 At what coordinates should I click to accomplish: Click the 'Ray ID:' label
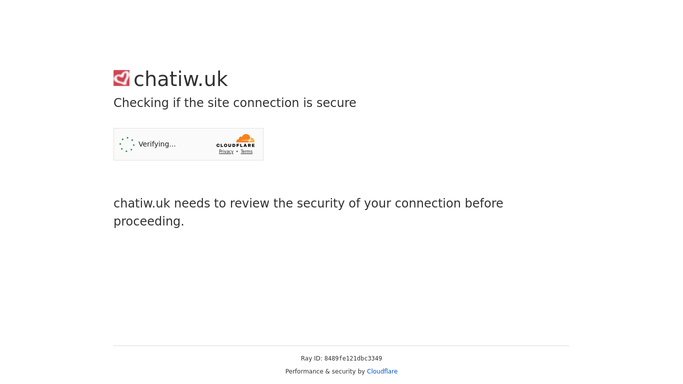click(x=311, y=359)
